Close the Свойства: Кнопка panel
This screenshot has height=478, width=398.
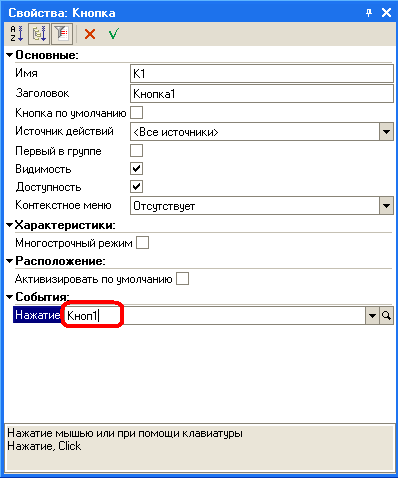[x=386, y=13]
